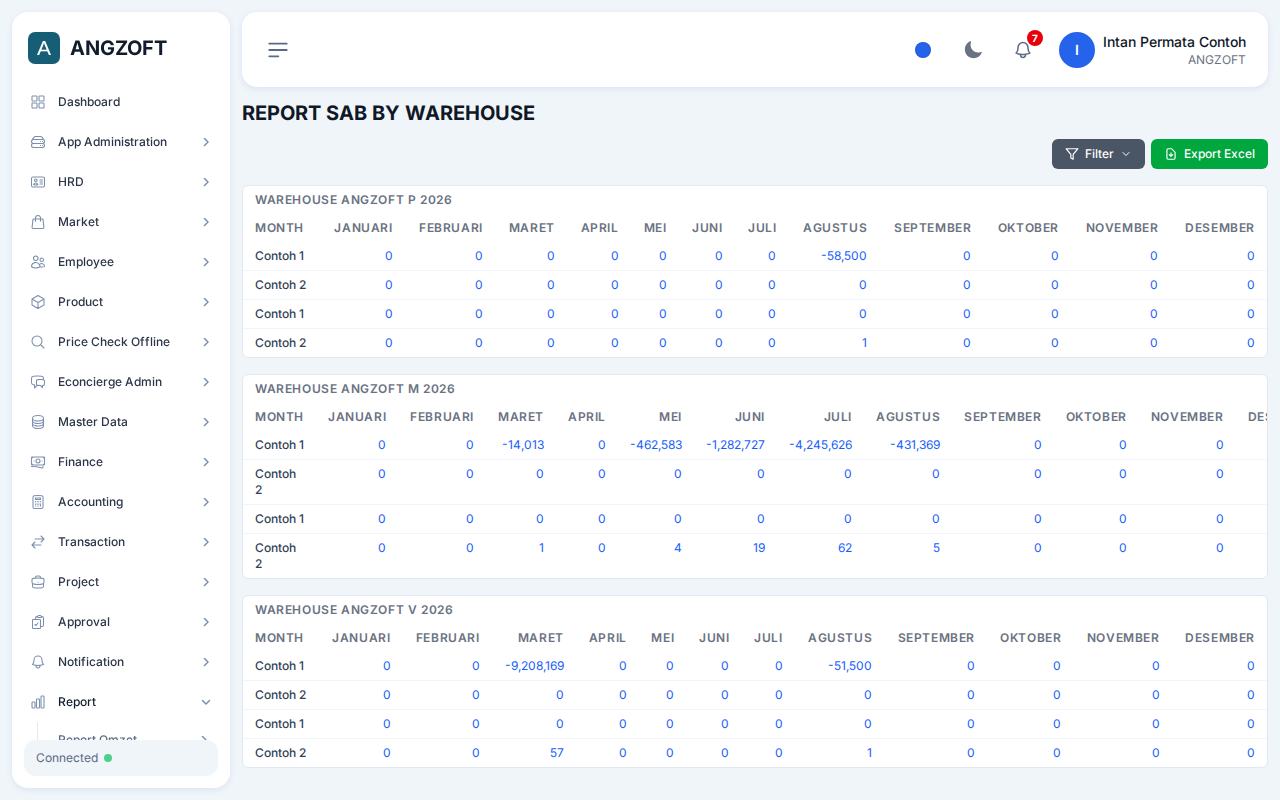
Task: Collapse the Report menu chevron
Action: [x=206, y=702]
